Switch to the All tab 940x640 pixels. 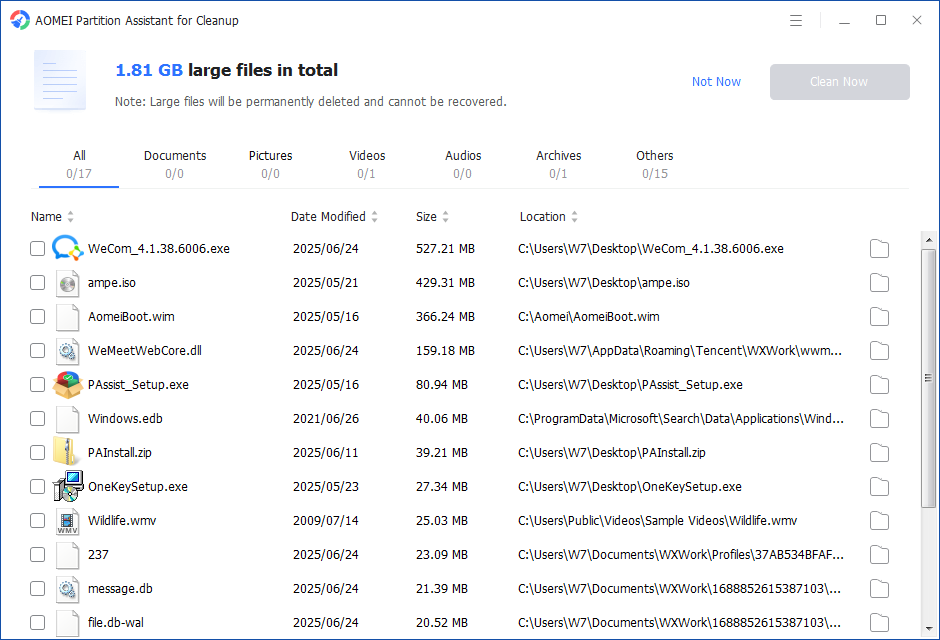click(x=79, y=165)
